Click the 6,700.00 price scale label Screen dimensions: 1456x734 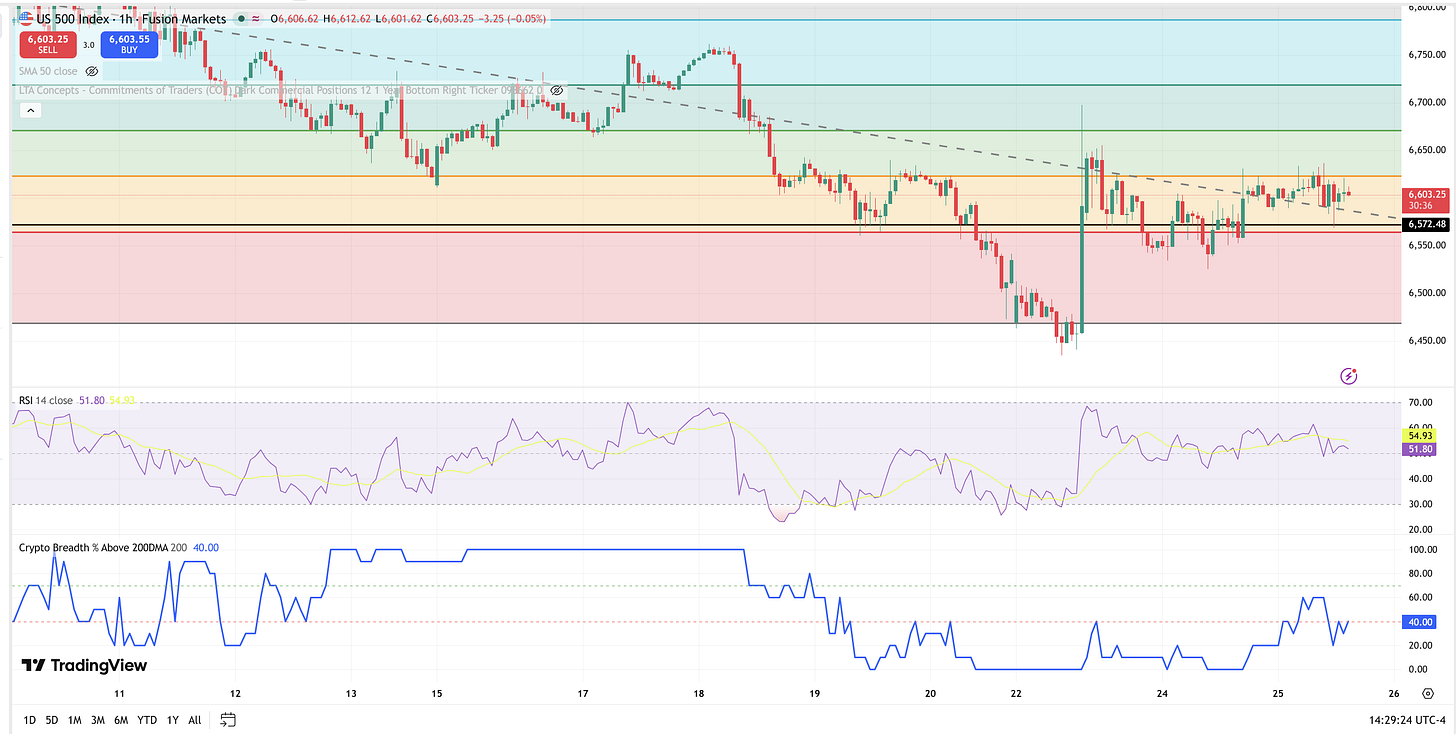click(1427, 102)
